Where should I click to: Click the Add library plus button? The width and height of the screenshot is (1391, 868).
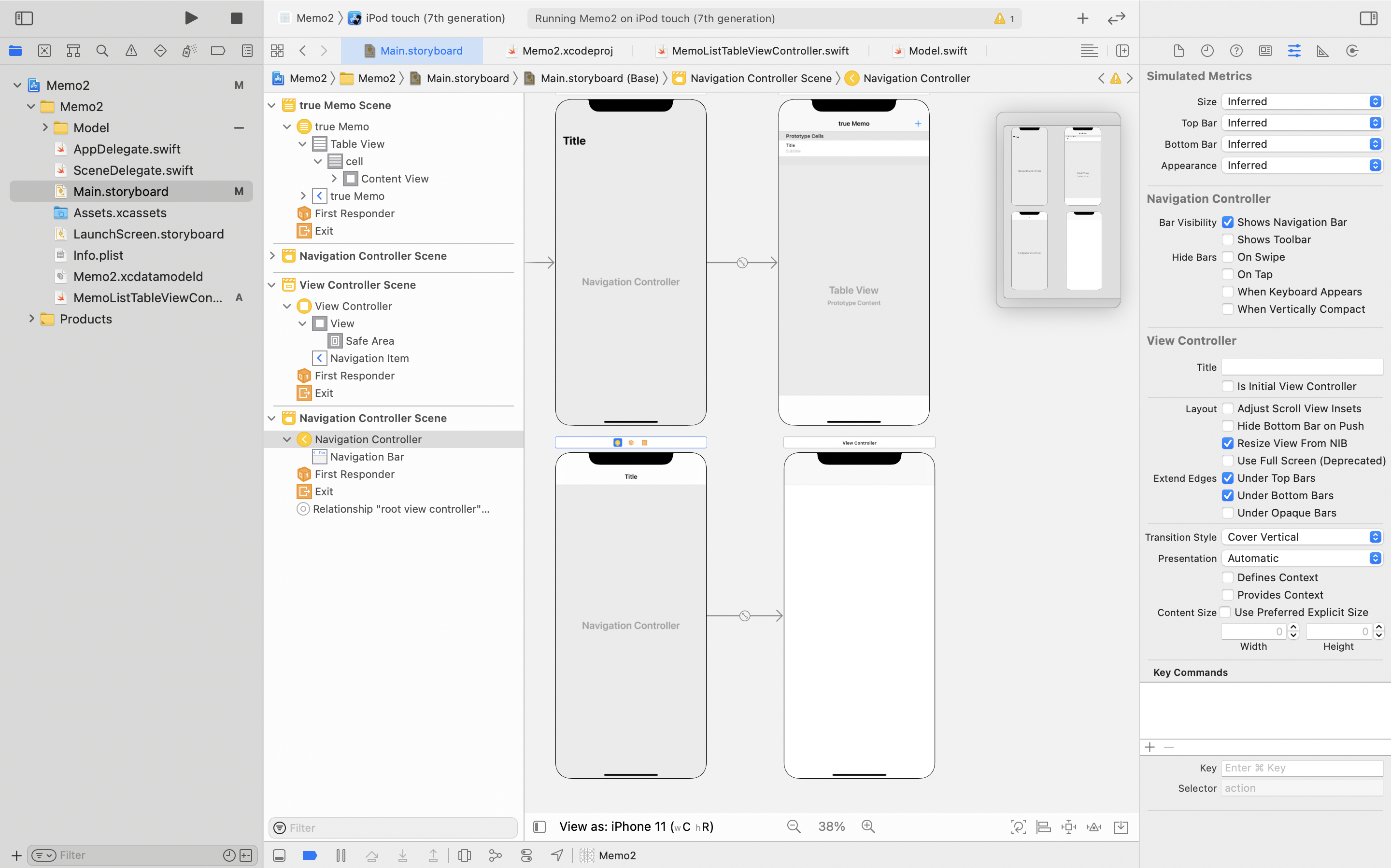click(1082, 18)
